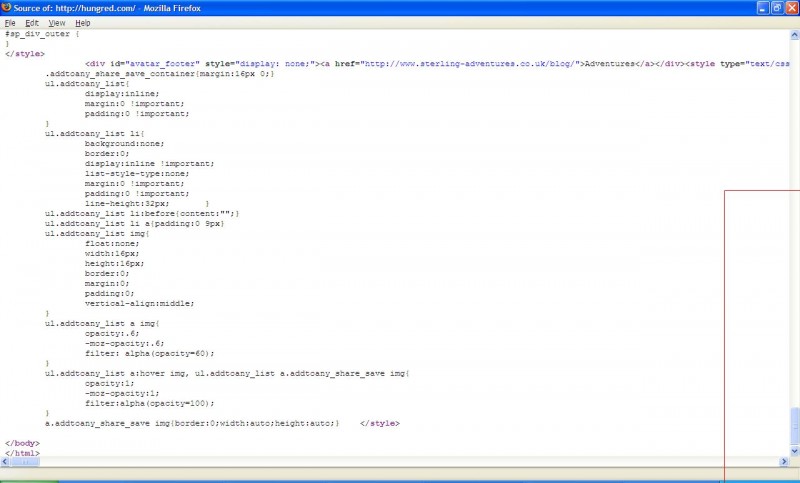This screenshot has width=800, height=483.
Task: Click the horizontal scrollbar left arrow
Action: 5,462
